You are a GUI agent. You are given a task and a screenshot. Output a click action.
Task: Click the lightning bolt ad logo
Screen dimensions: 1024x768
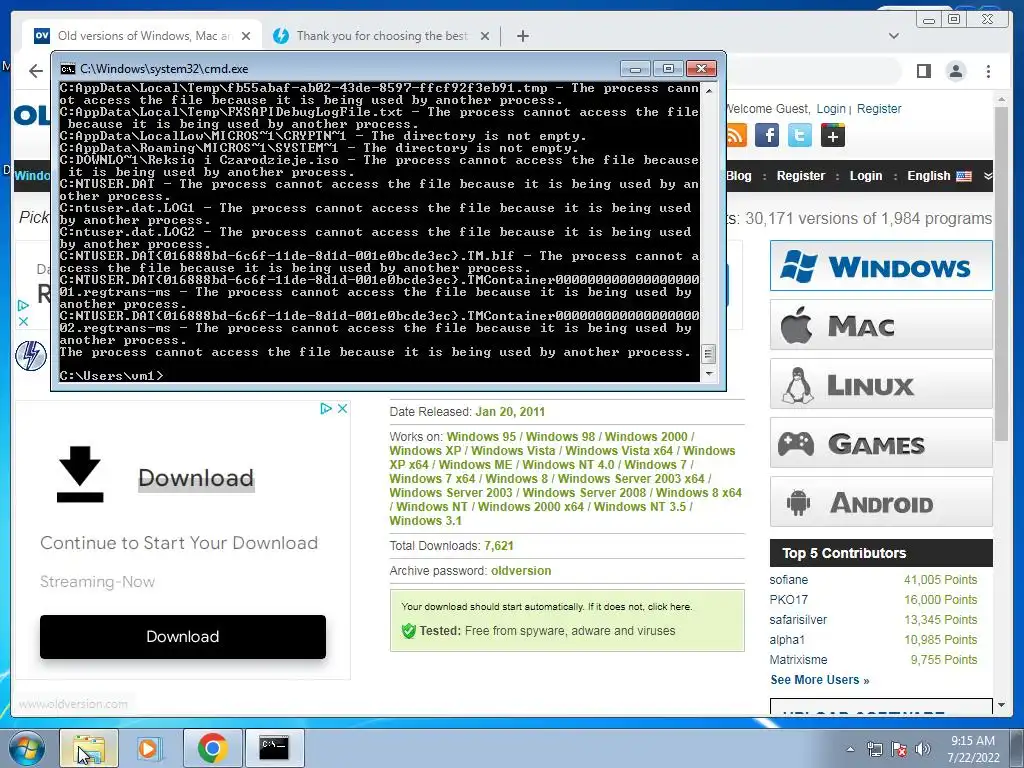pyautogui.click(x=31, y=356)
